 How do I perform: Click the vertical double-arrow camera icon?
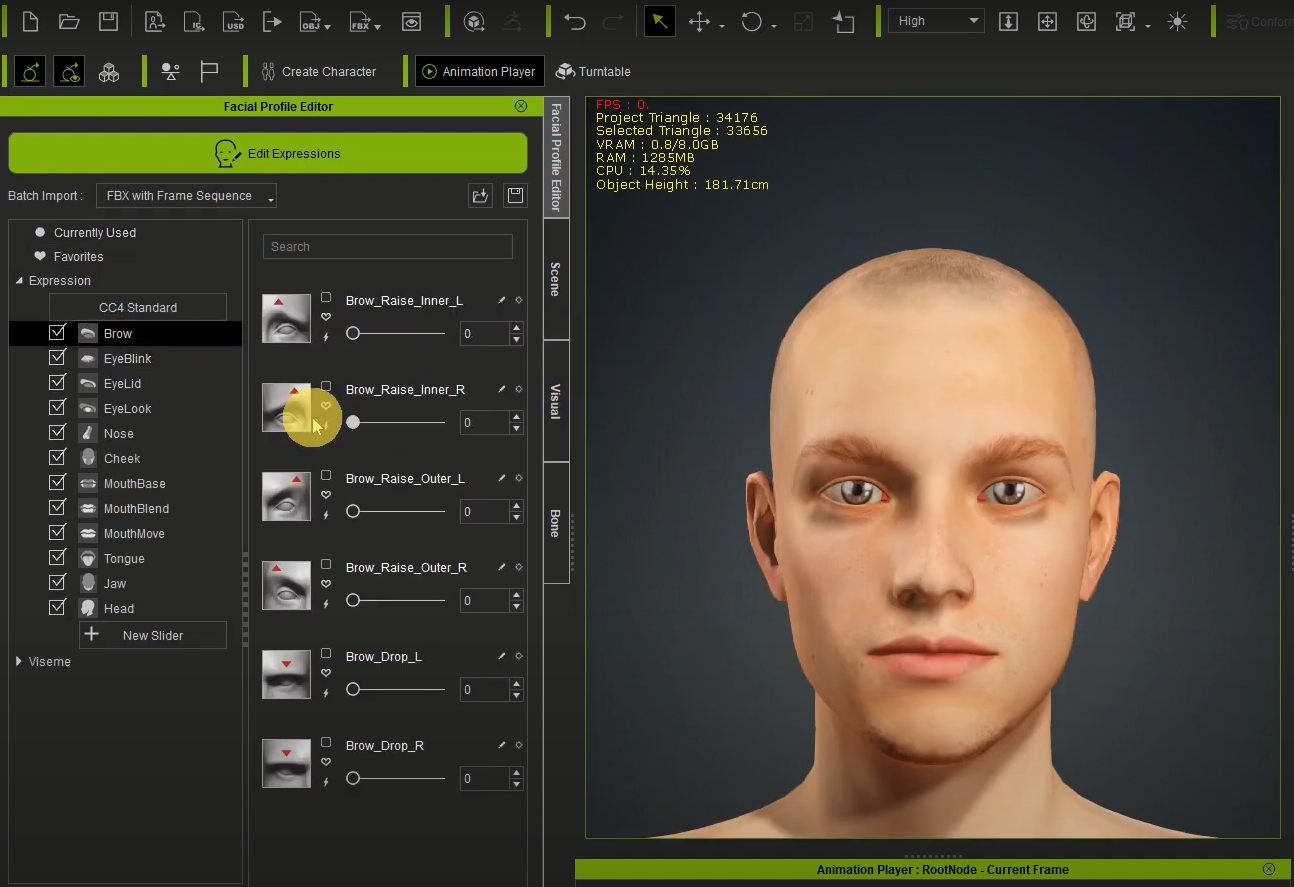pyautogui.click(x=1008, y=21)
